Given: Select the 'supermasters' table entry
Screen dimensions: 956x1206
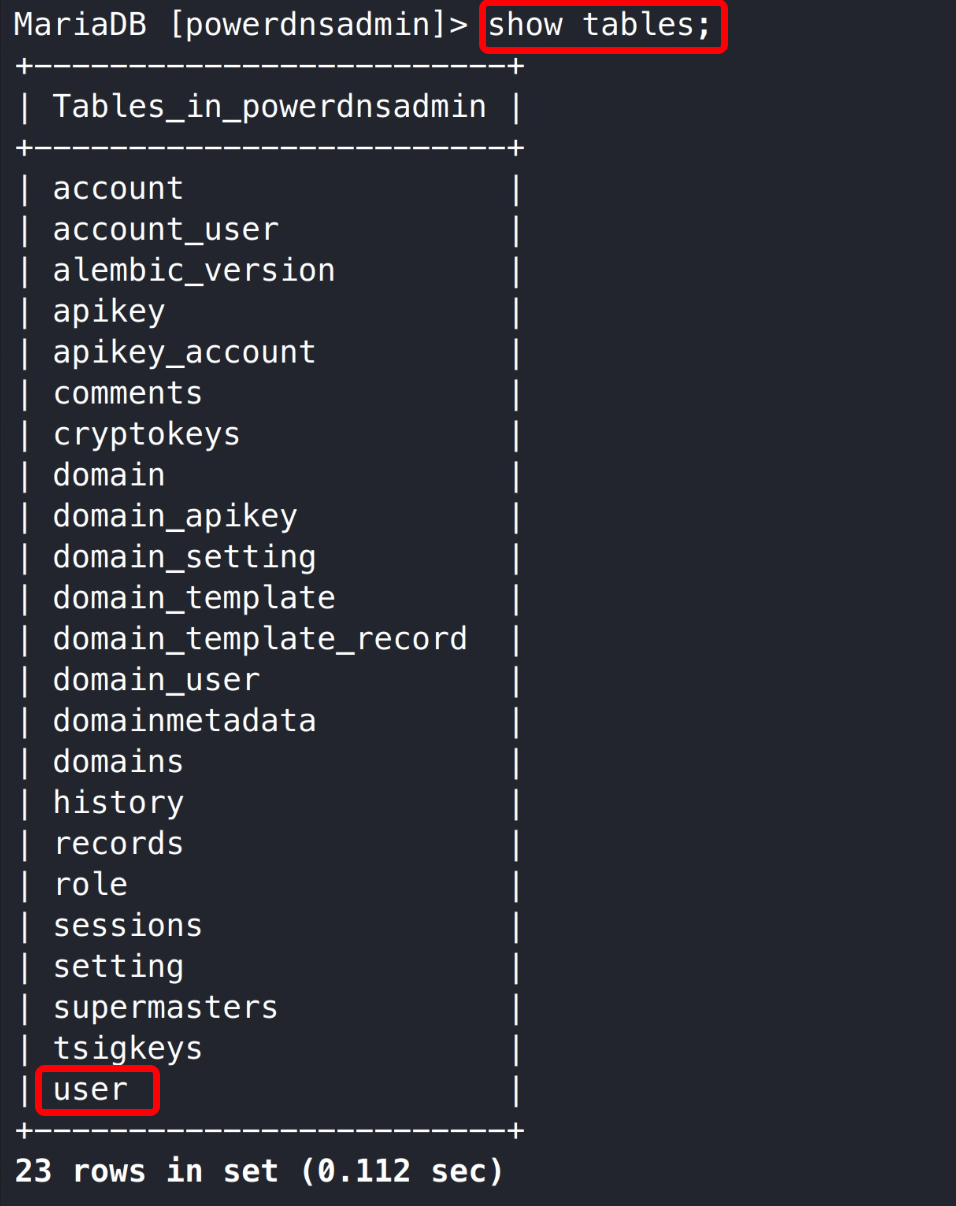Looking at the screenshot, I should (x=165, y=1007).
